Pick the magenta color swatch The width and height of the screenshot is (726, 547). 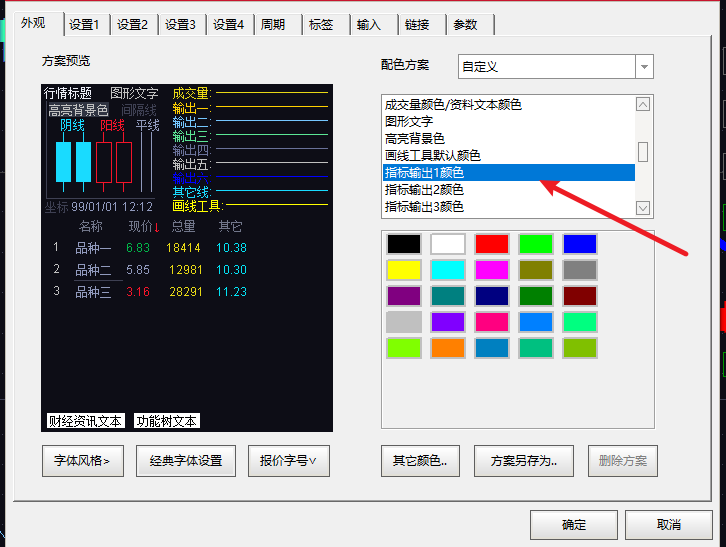coord(492,270)
